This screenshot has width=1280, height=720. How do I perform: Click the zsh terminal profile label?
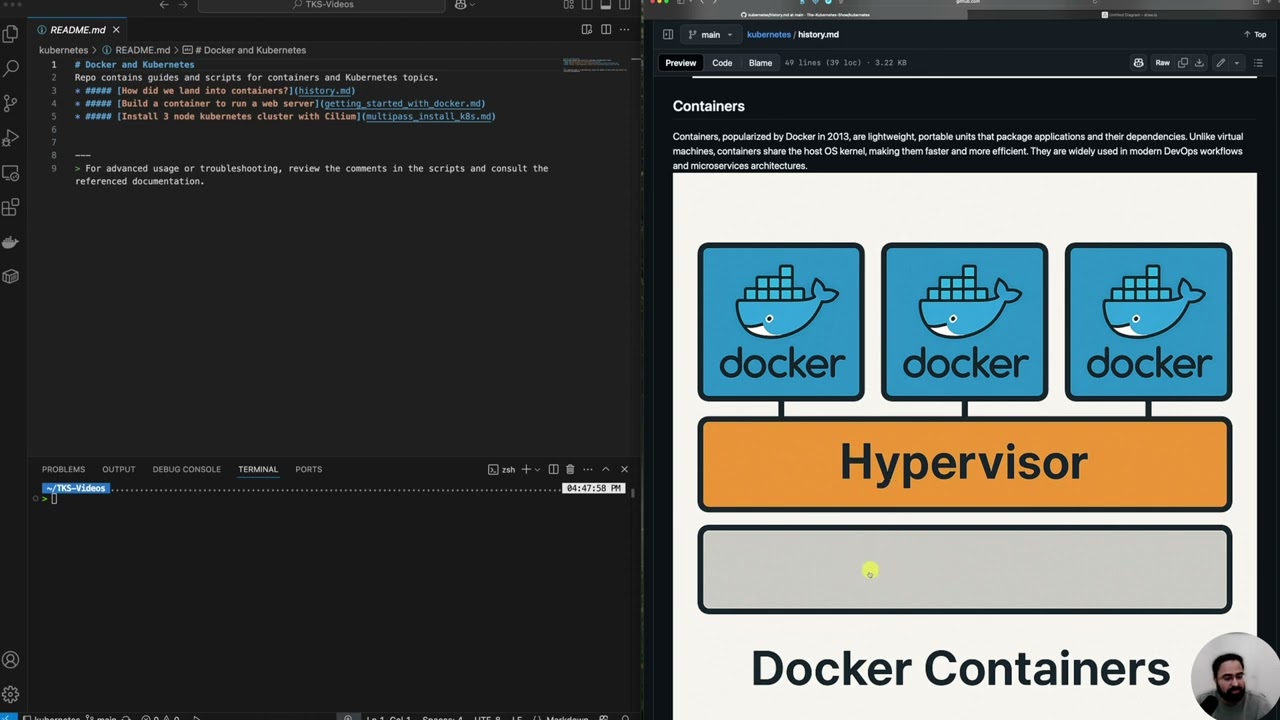click(x=502, y=469)
